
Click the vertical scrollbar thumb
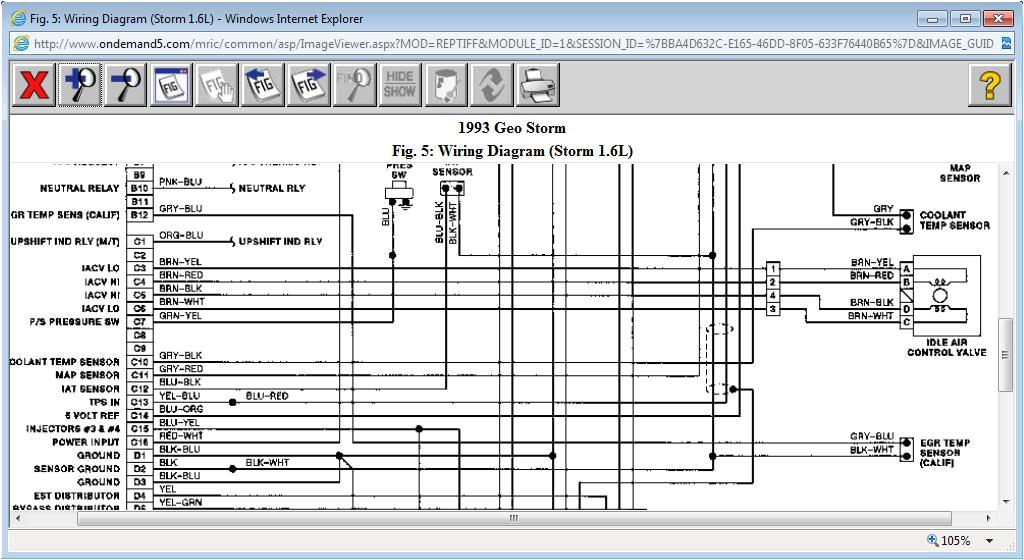pos(1006,354)
